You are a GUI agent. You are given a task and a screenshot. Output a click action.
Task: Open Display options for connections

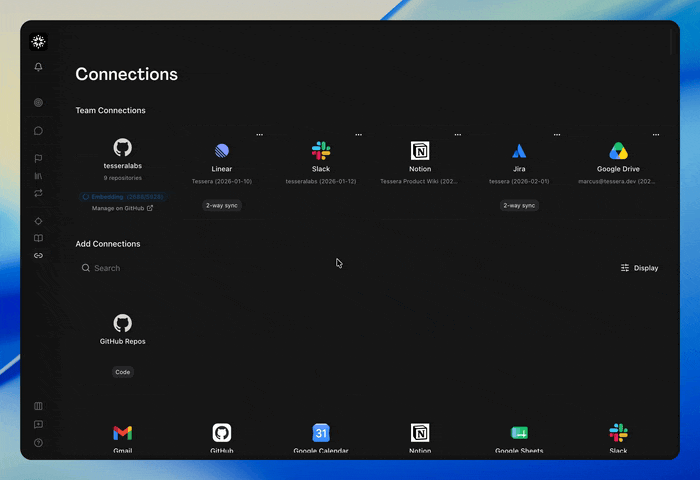tap(639, 268)
